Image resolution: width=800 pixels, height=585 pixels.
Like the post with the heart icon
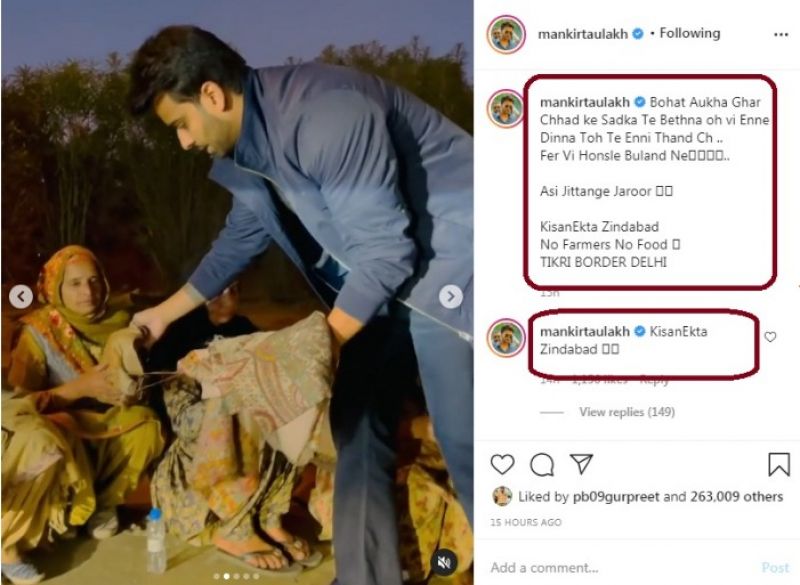(503, 464)
